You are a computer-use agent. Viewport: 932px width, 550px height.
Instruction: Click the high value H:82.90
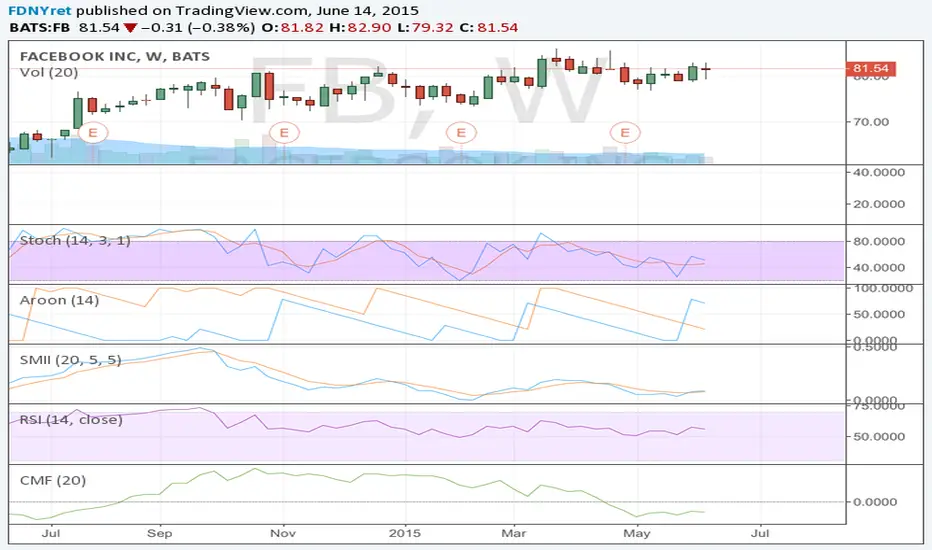(x=360, y=27)
